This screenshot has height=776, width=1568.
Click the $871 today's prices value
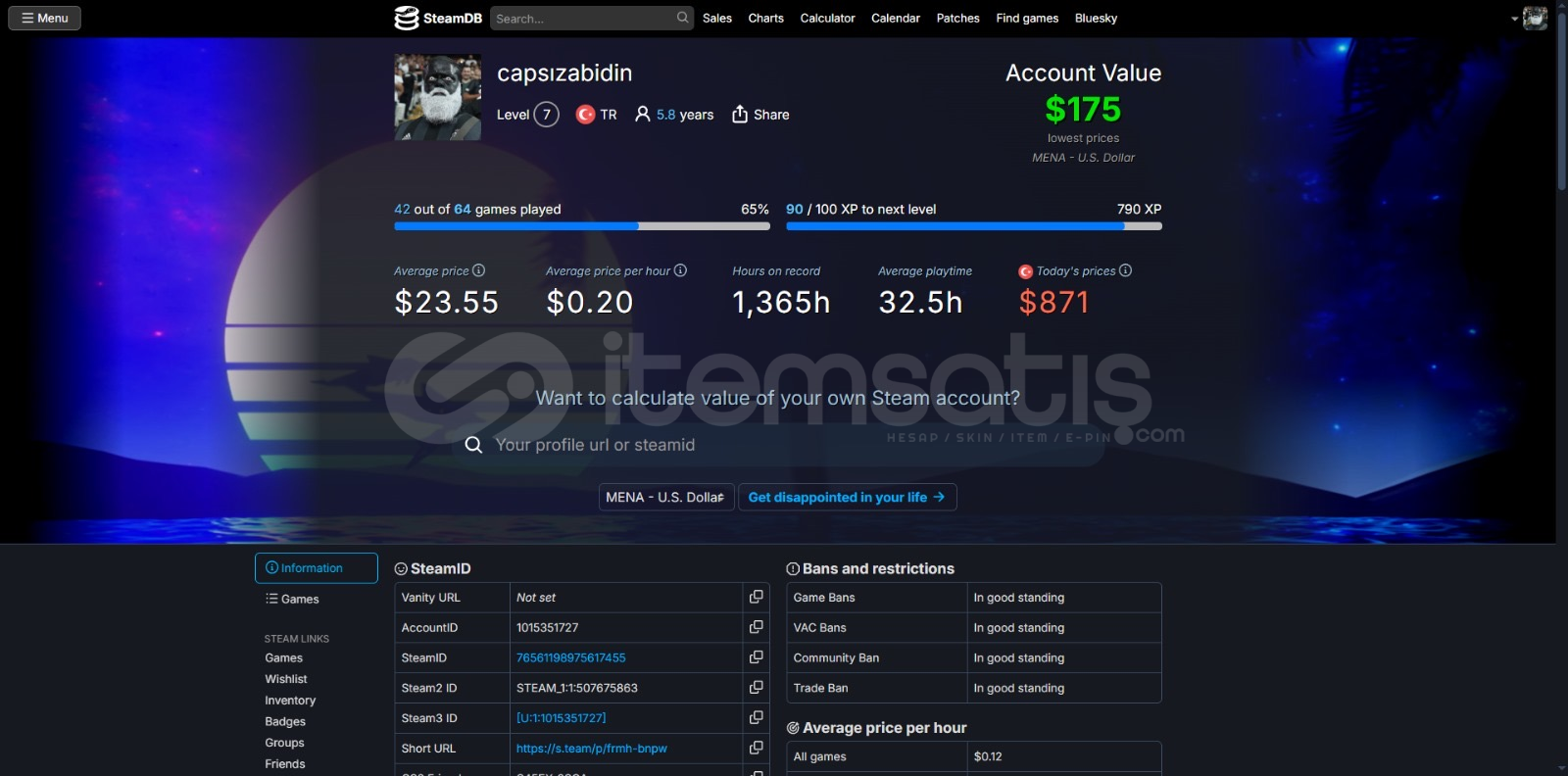[1053, 302]
